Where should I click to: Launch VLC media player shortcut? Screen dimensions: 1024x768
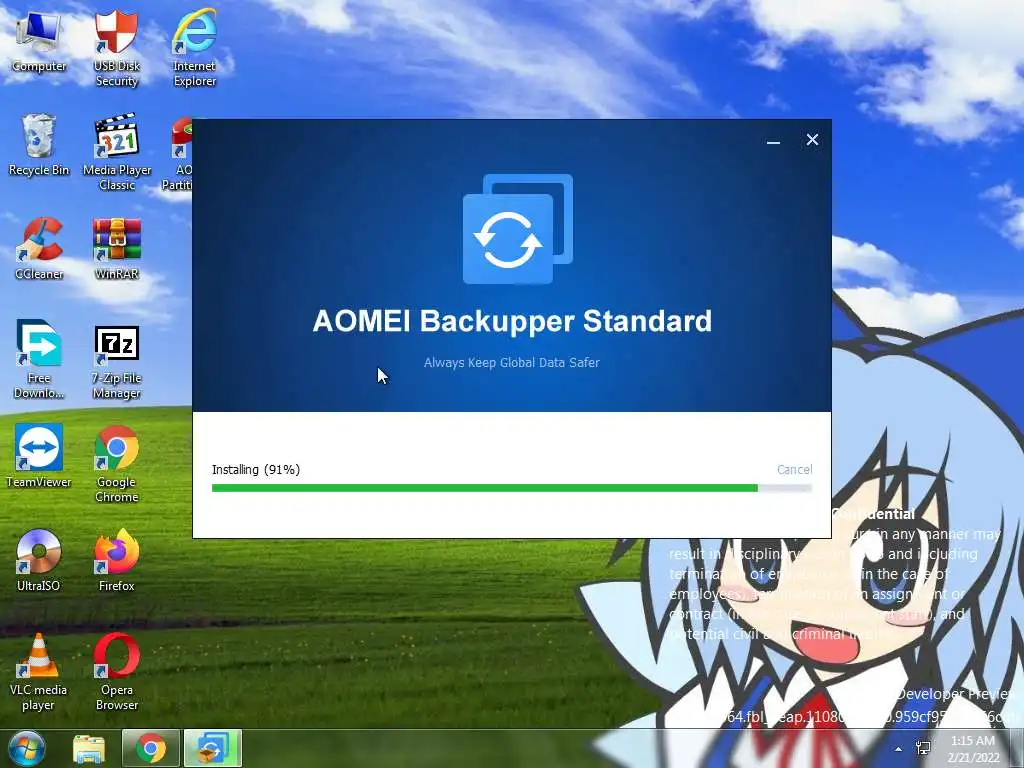(39, 672)
